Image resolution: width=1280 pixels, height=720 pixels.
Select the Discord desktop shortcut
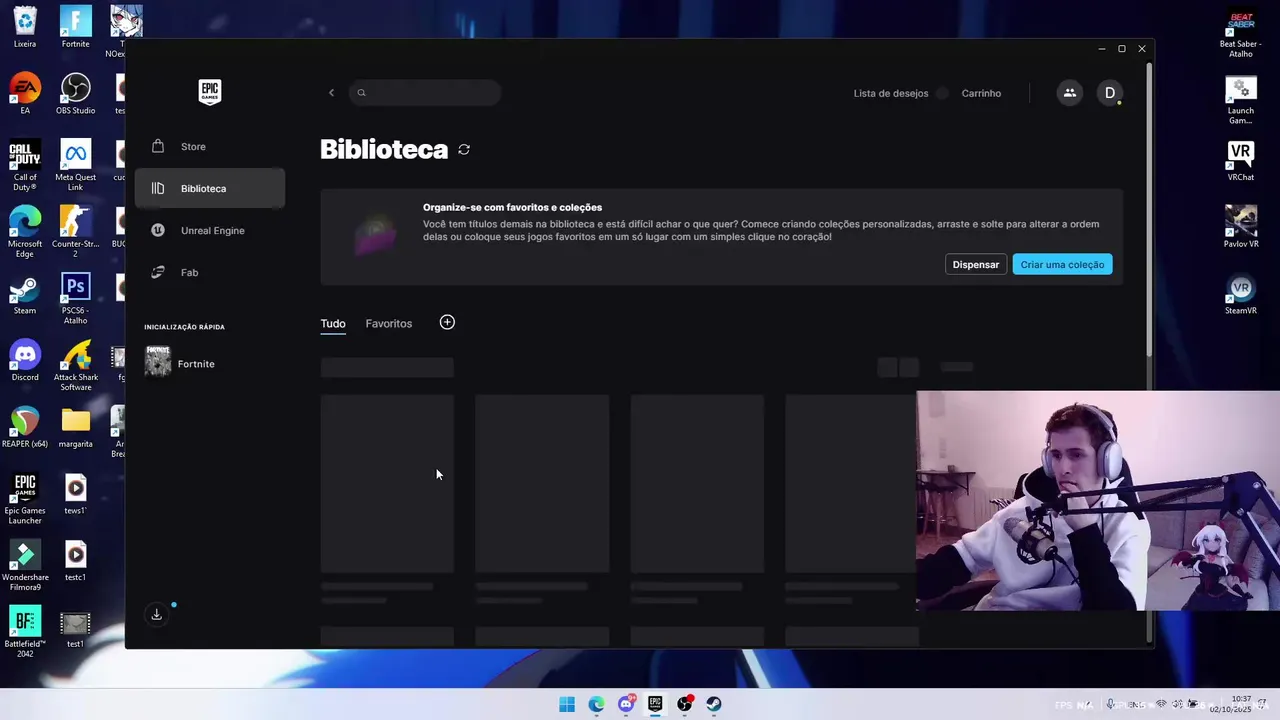(x=25, y=361)
